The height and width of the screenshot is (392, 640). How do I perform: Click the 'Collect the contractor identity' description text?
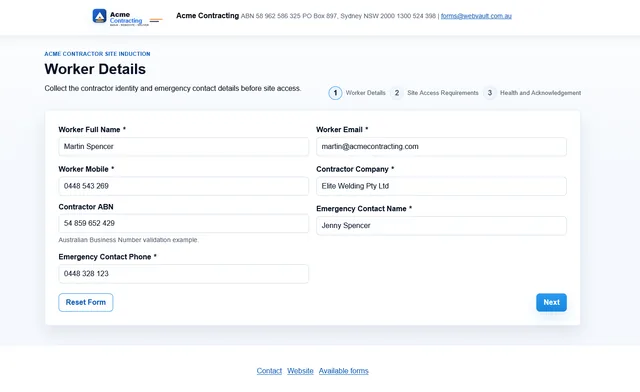point(173,88)
